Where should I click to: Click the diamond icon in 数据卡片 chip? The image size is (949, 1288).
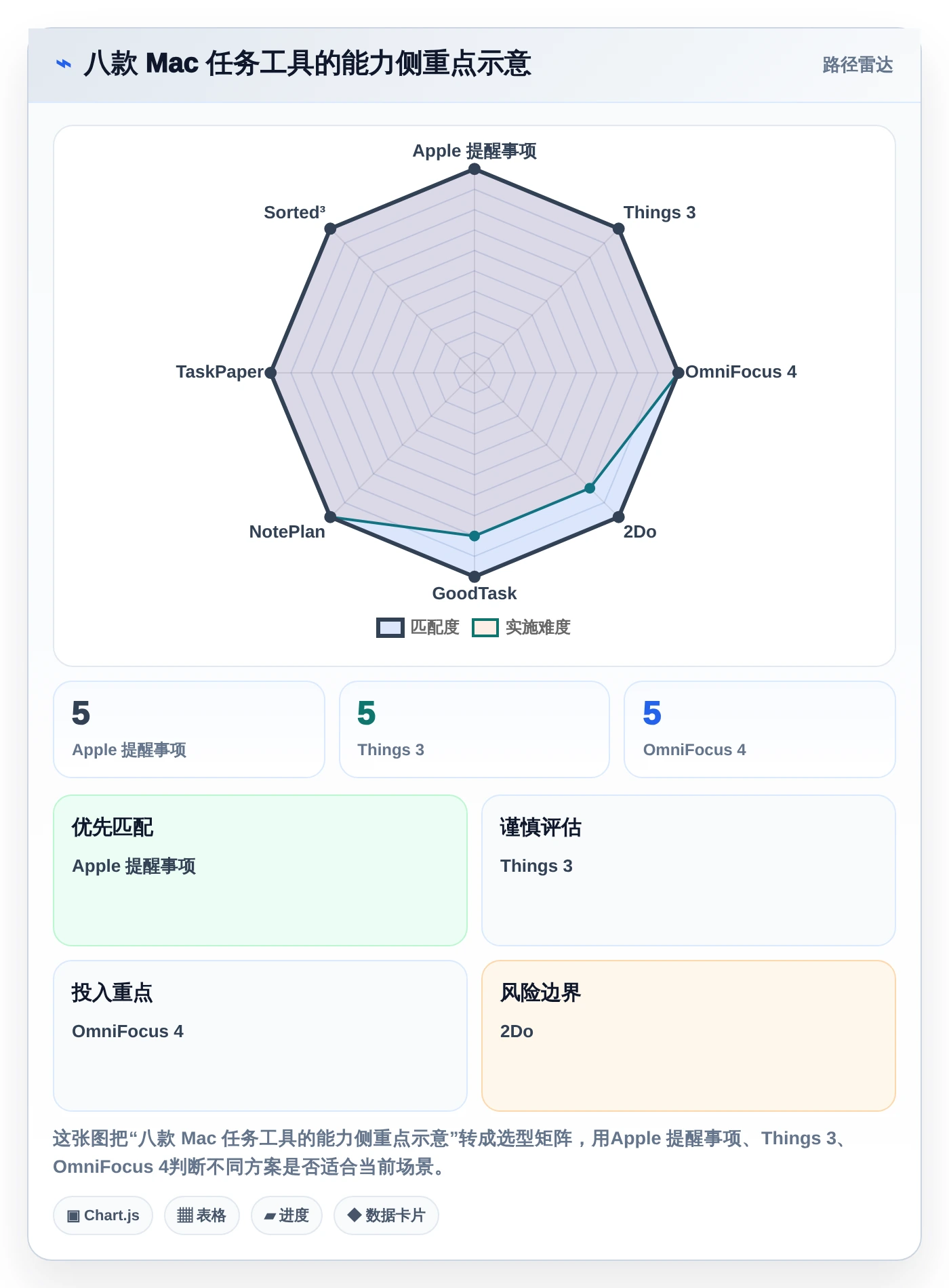pos(355,1215)
